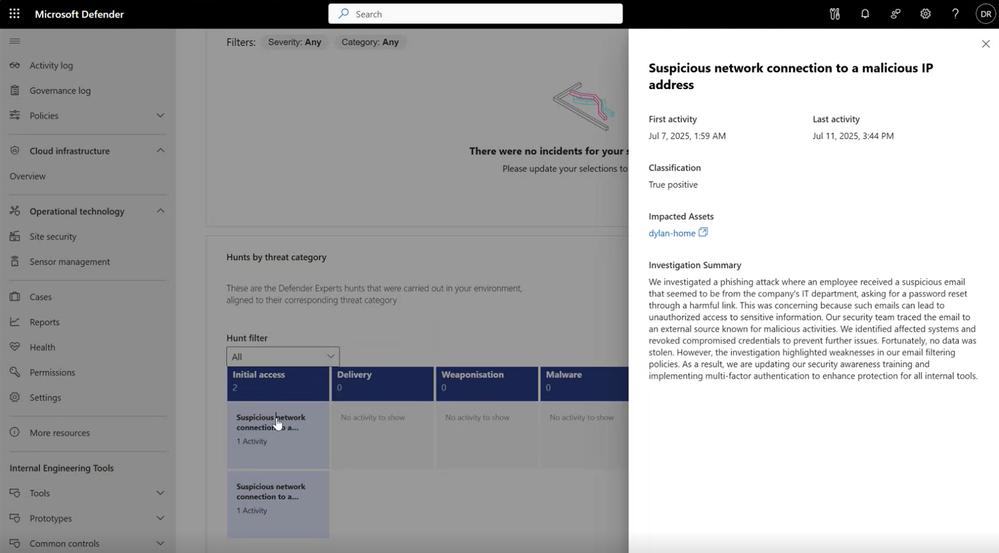Select the Malware category header

click(584, 384)
